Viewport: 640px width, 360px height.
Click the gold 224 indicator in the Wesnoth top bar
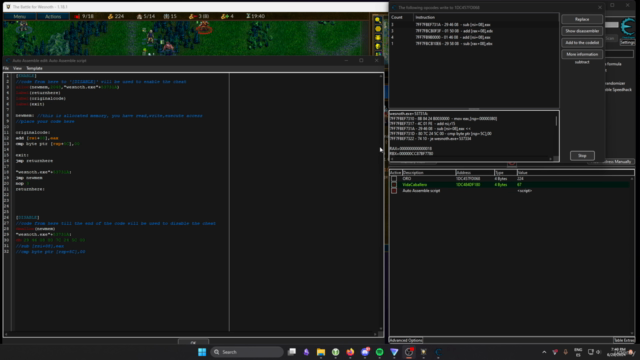(116, 16)
